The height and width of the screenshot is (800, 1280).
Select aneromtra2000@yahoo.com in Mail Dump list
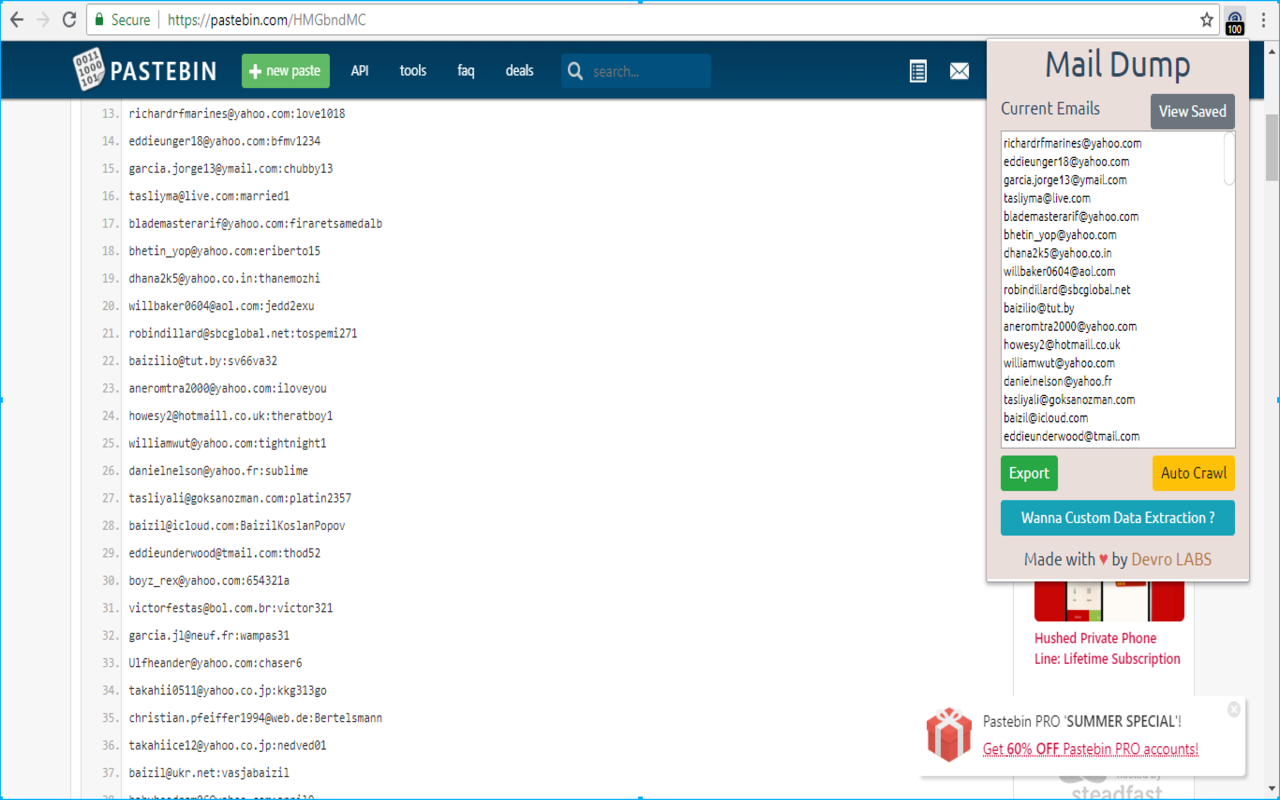[x=1070, y=326]
